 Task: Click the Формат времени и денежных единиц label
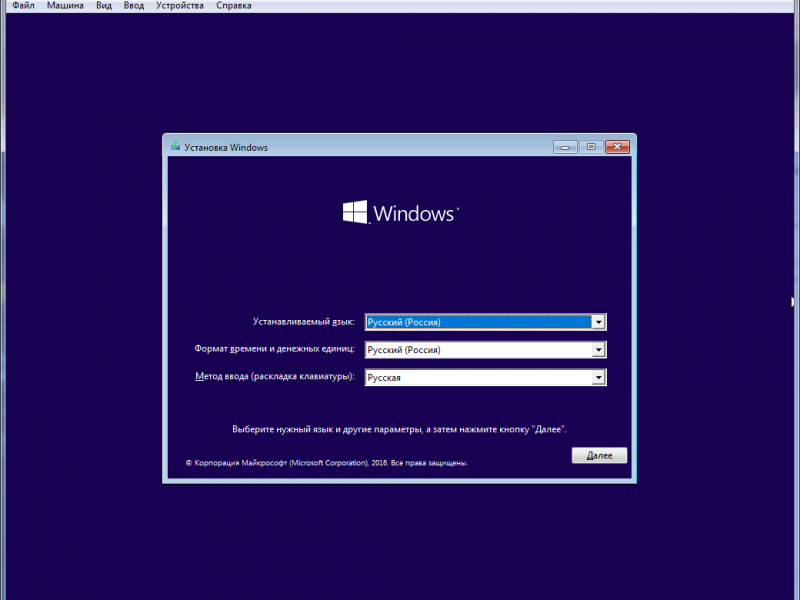click(274, 348)
